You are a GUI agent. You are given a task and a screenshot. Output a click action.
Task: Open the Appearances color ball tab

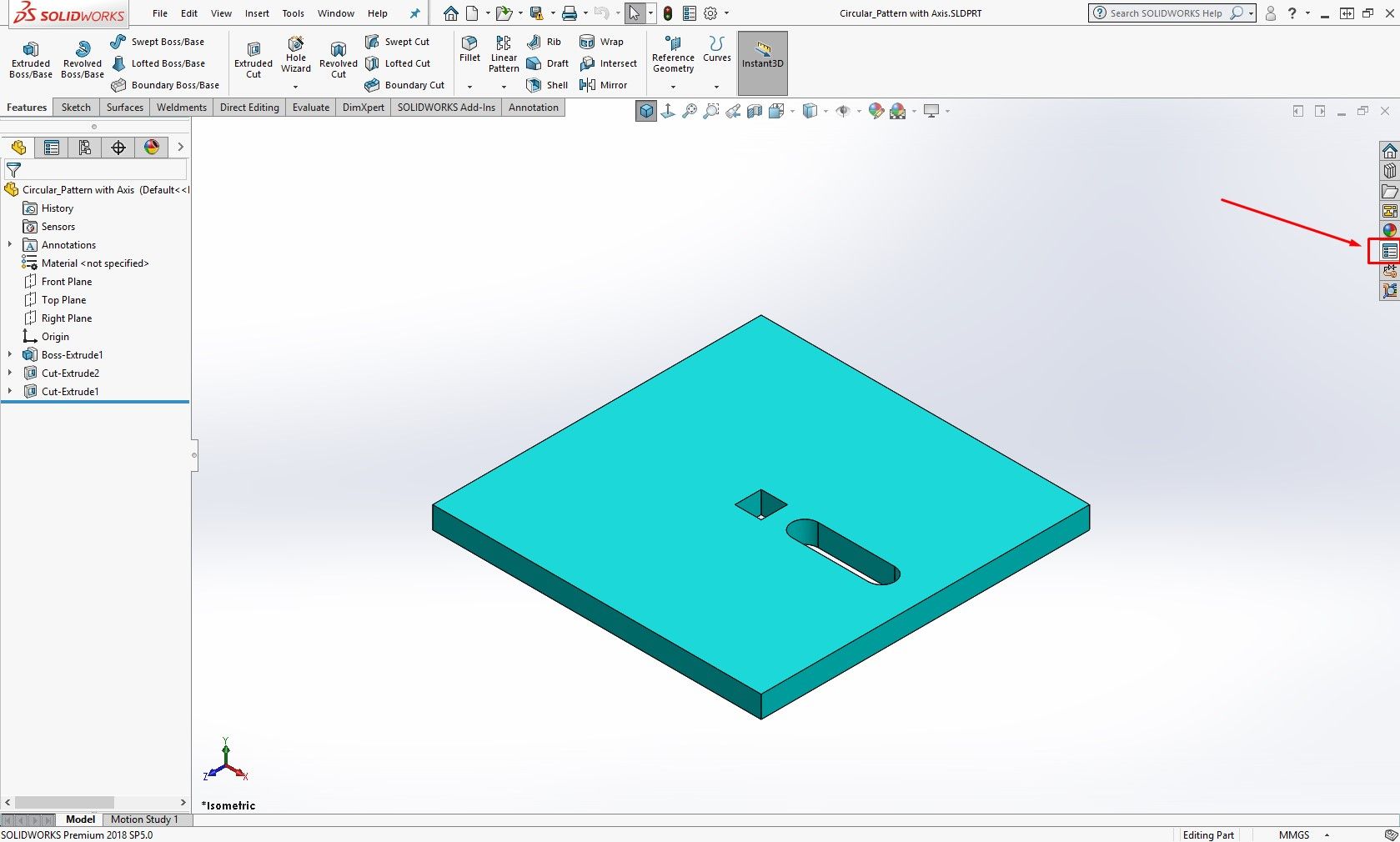(x=1389, y=231)
